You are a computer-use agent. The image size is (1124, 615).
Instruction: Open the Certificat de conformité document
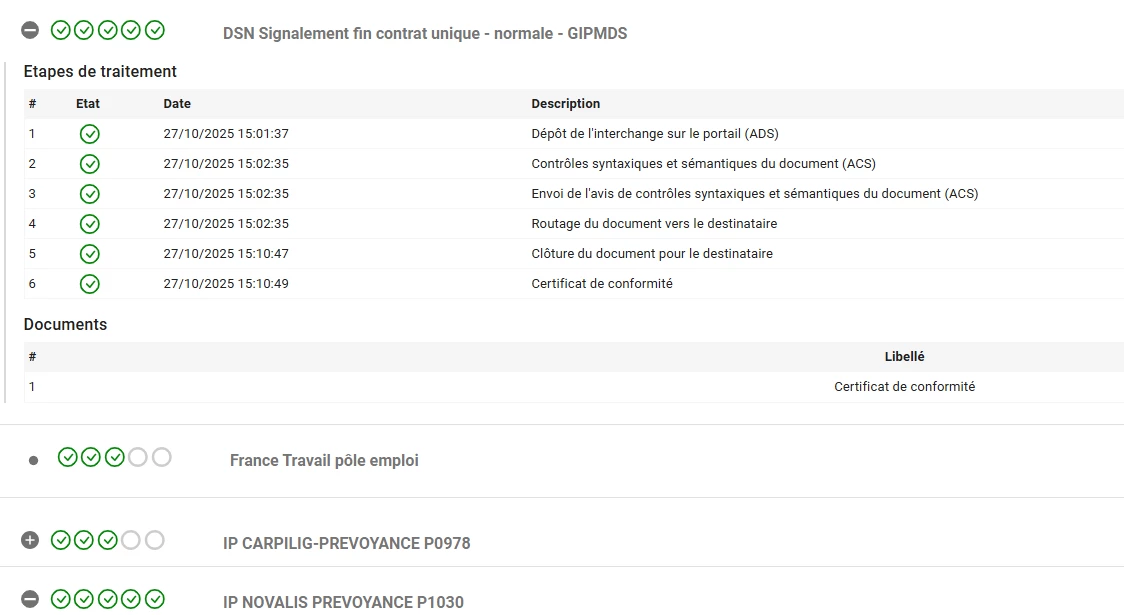[904, 387]
